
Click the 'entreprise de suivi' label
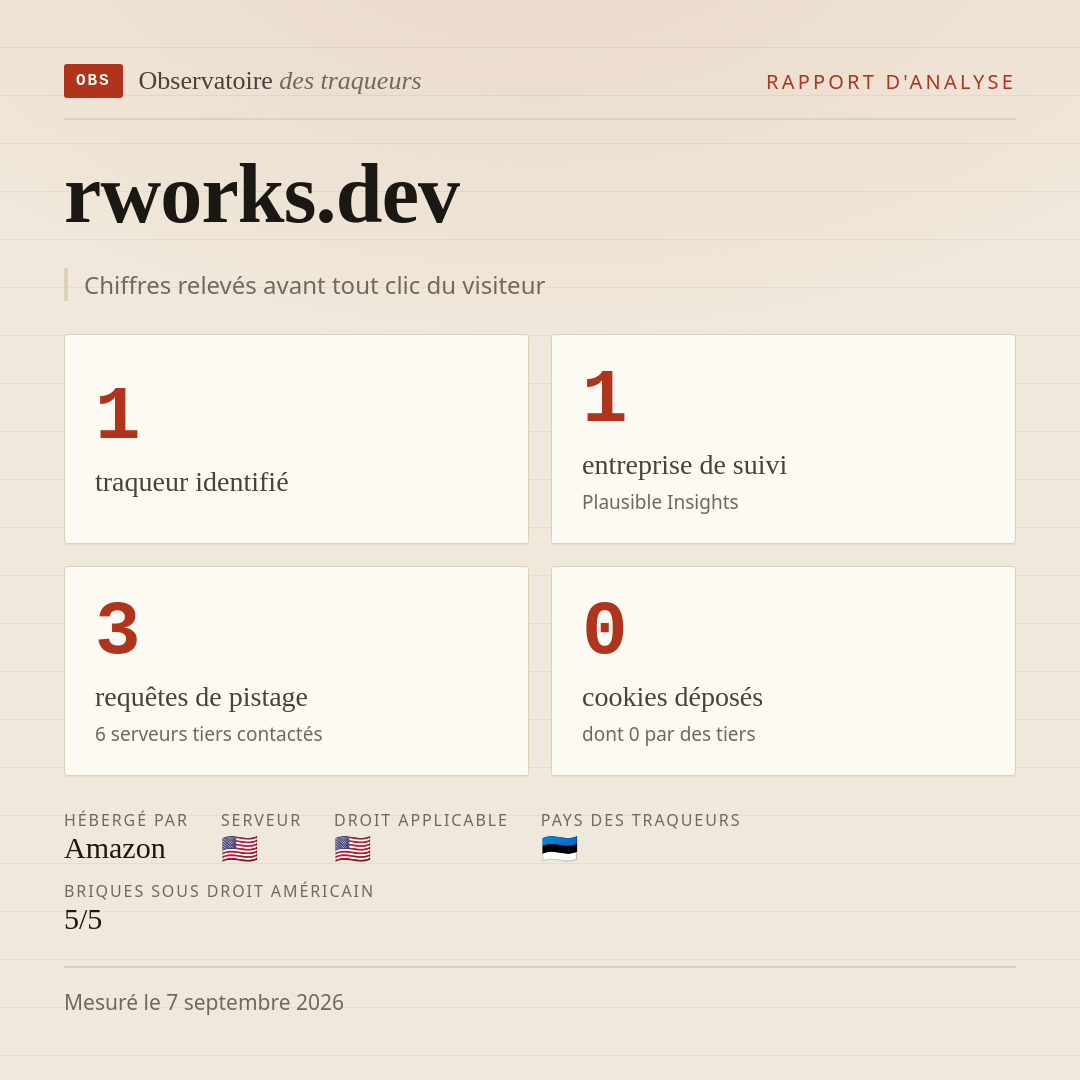[684, 466]
